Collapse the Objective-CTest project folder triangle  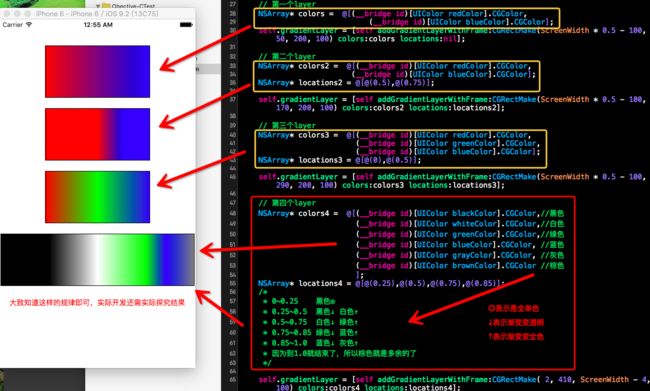click(x=98, y=6)
